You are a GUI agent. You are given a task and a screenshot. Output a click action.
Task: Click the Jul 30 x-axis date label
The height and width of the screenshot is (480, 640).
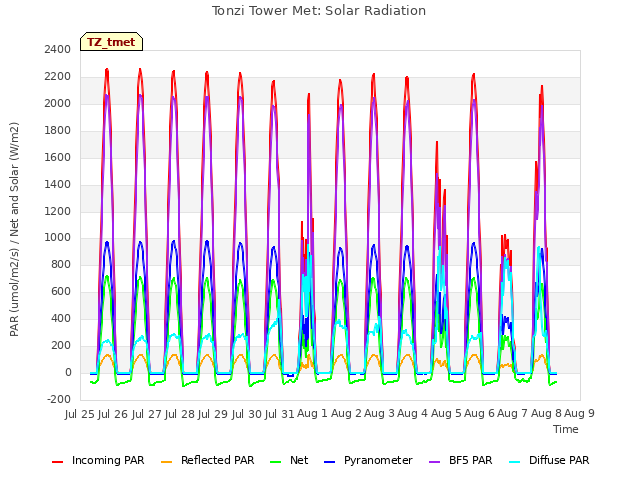(x=246, y=414)
